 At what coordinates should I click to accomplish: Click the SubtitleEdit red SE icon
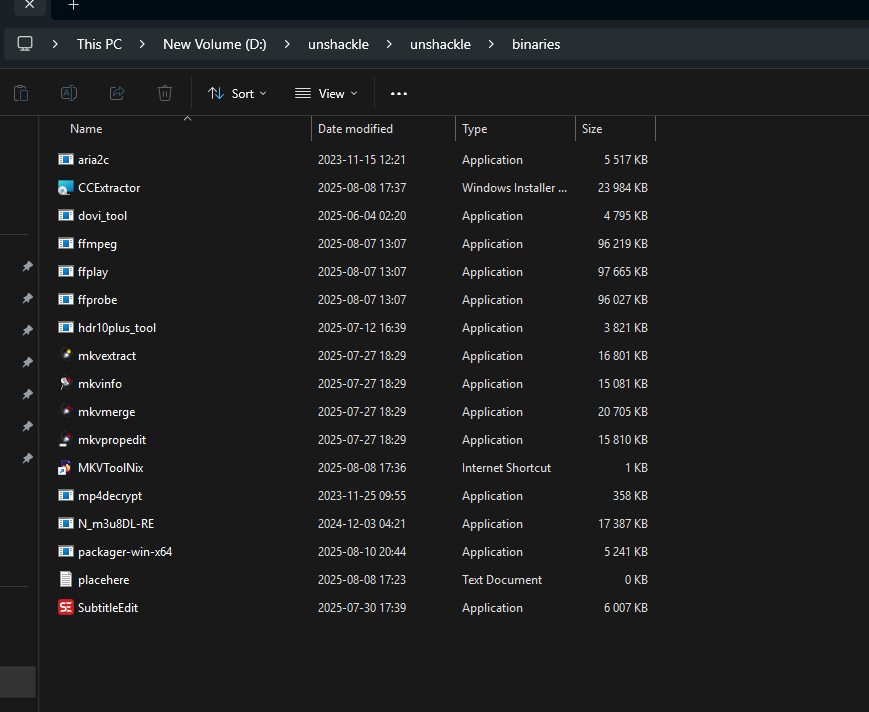(66, 607)
